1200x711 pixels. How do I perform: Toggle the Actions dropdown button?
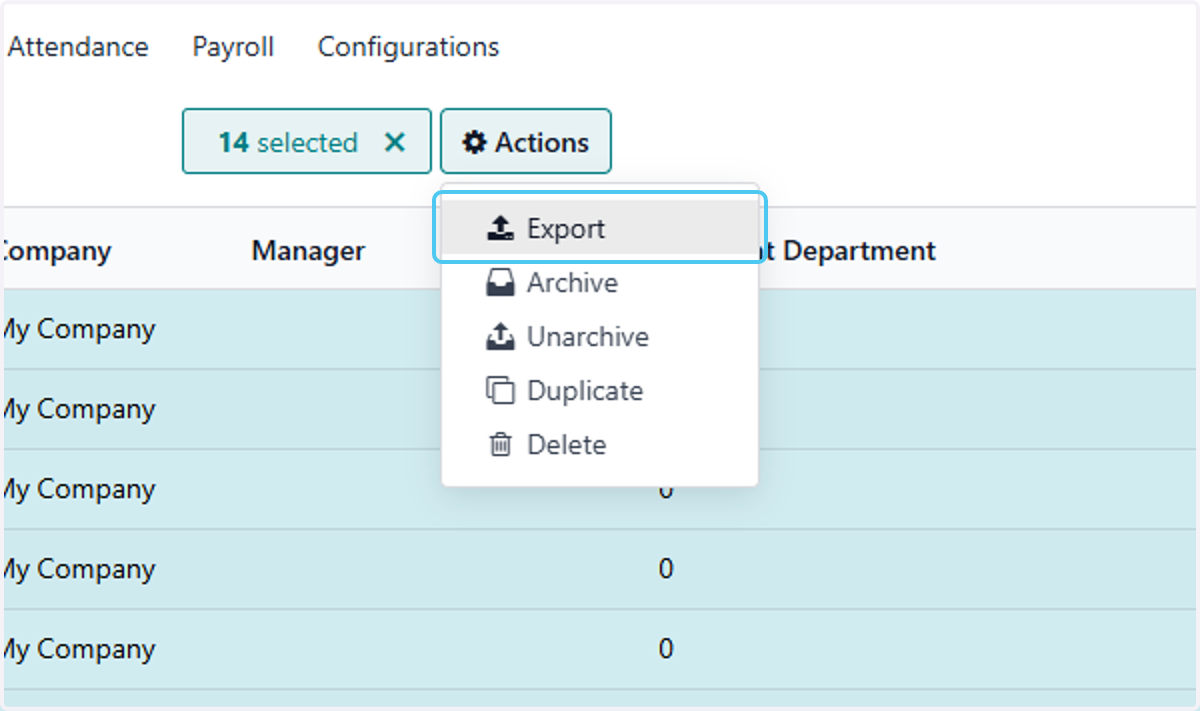pyautogui.click(x=525, y=142)
